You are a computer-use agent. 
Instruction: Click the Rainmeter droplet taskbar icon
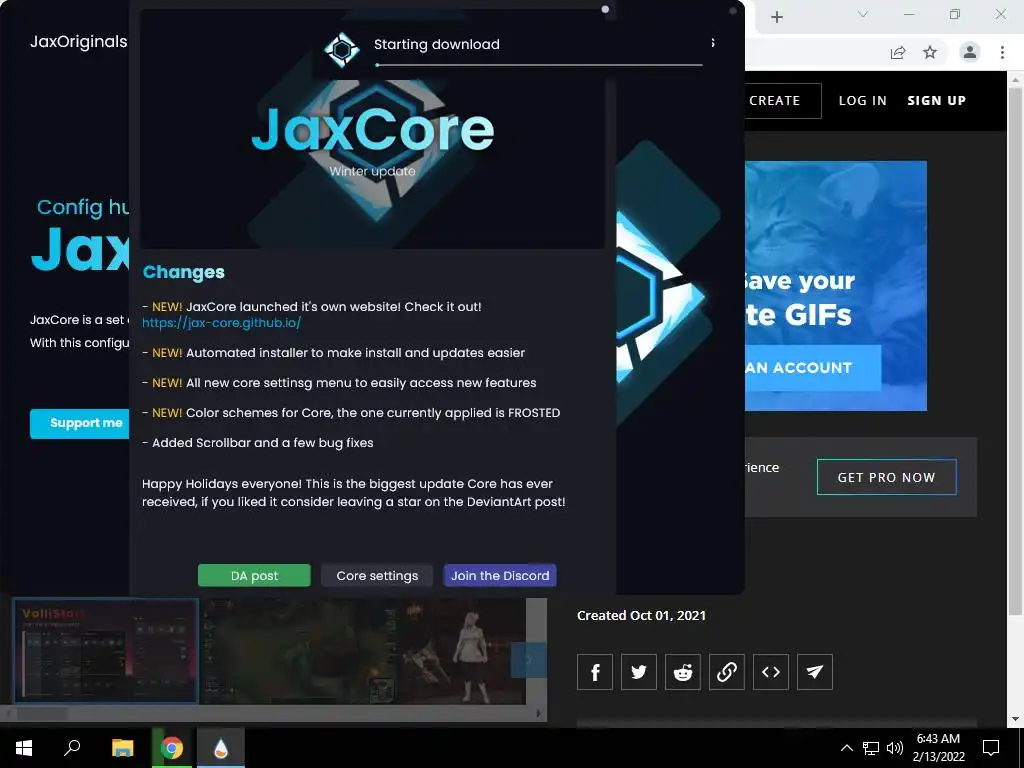click(x=221, y=748)
